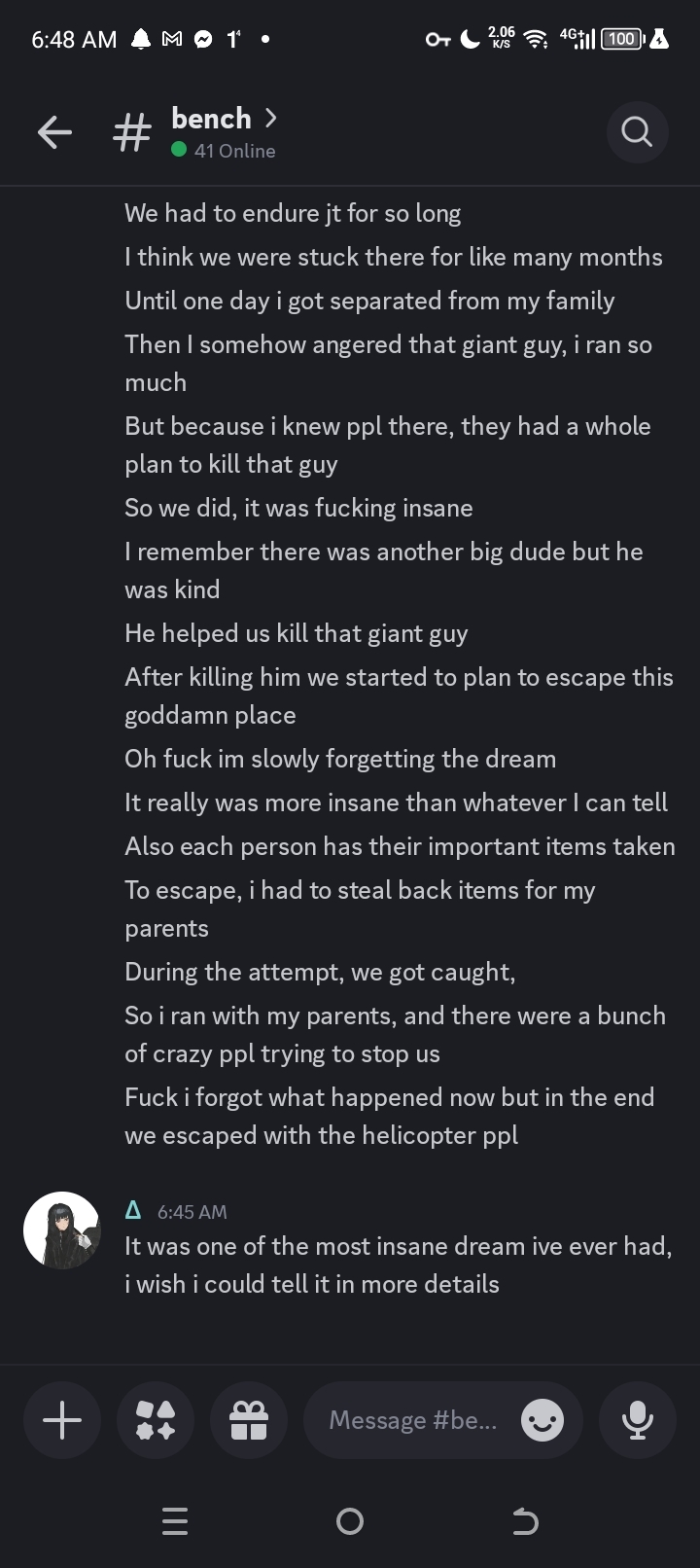This screenshot has height=1568, width=700.
Task: Open the search magnifier icon
Action: coord(637,131)
